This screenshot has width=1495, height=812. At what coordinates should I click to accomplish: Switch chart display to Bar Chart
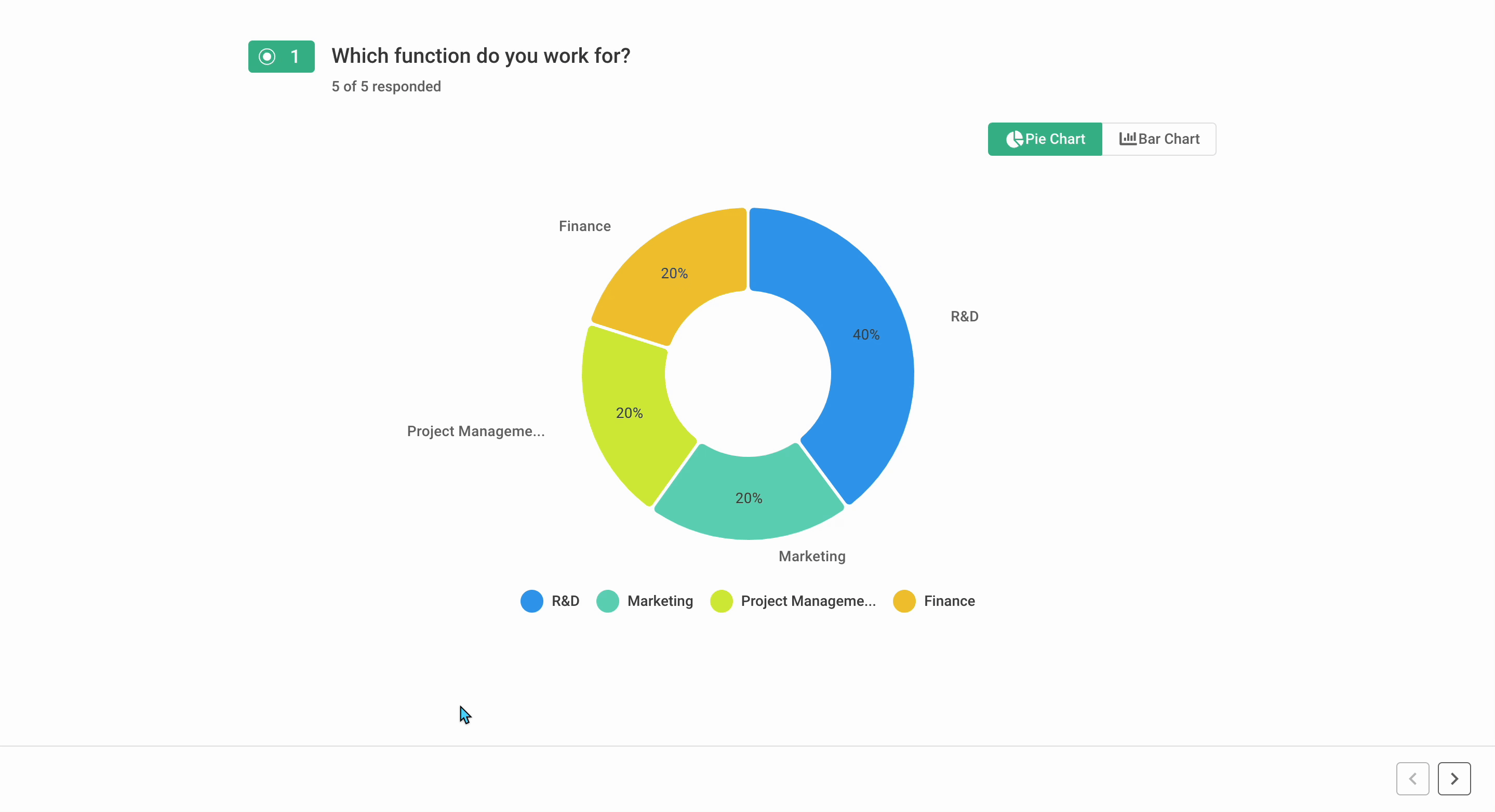point(1158,139)
